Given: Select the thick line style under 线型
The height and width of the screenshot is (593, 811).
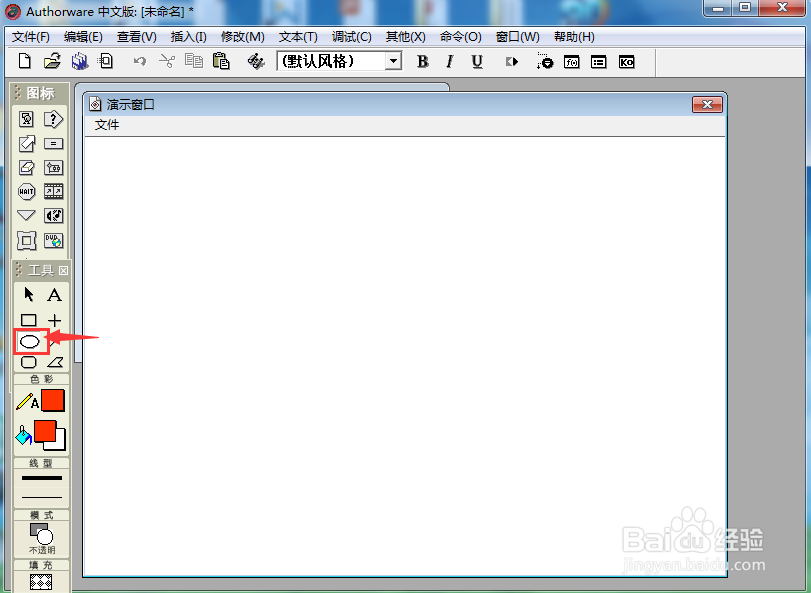Looking at the screenshot, I should pos(41,478).
